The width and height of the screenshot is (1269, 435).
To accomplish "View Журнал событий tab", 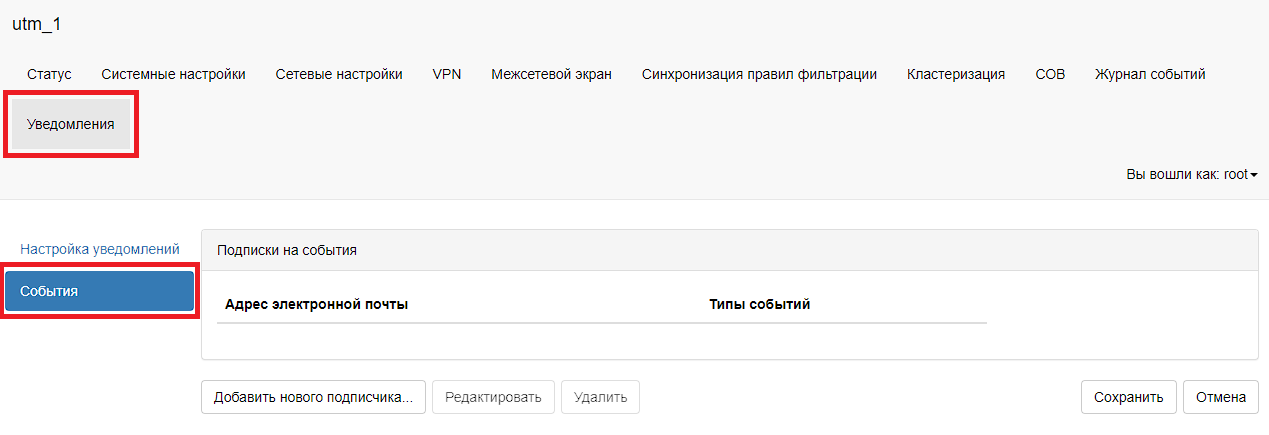I will pyautogui.click(x=1150, y=74).
